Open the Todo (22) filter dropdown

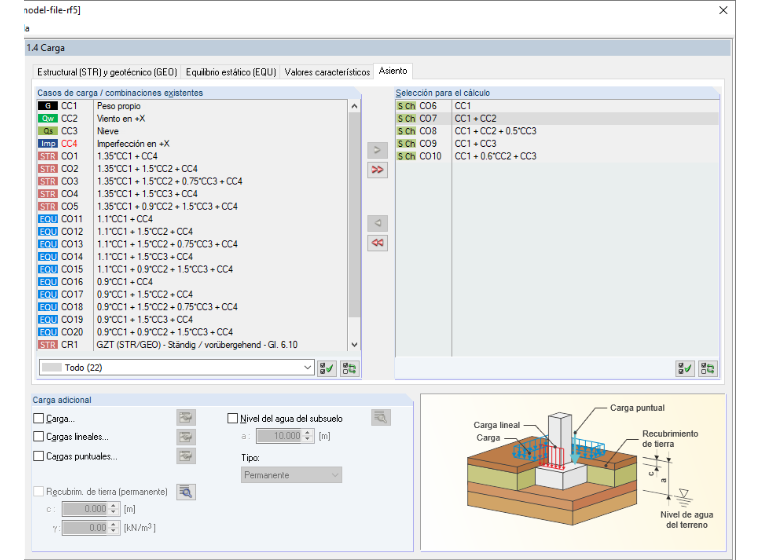pos(176,368)
